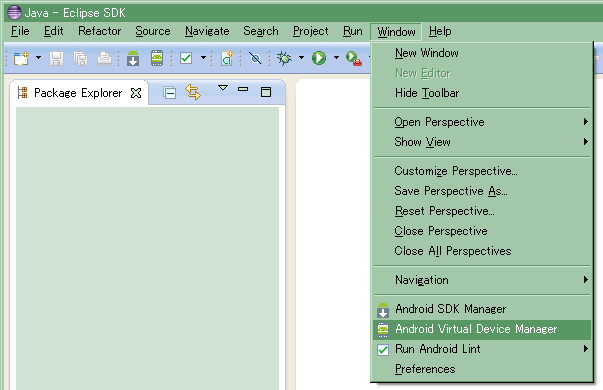
Task: Open the Run menu
Action: (x=353, y=31)
